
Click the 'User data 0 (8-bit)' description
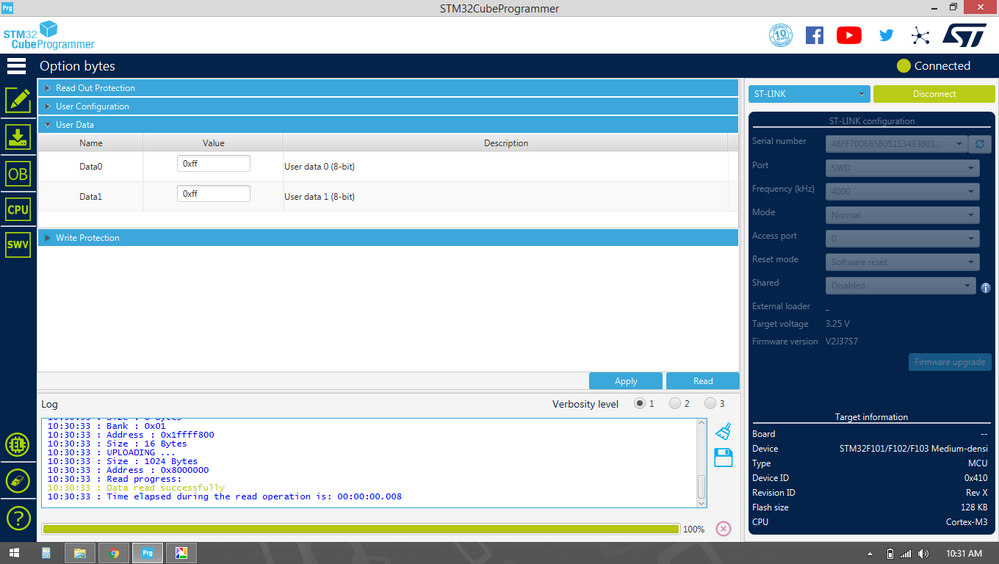(x=319, y=166)
